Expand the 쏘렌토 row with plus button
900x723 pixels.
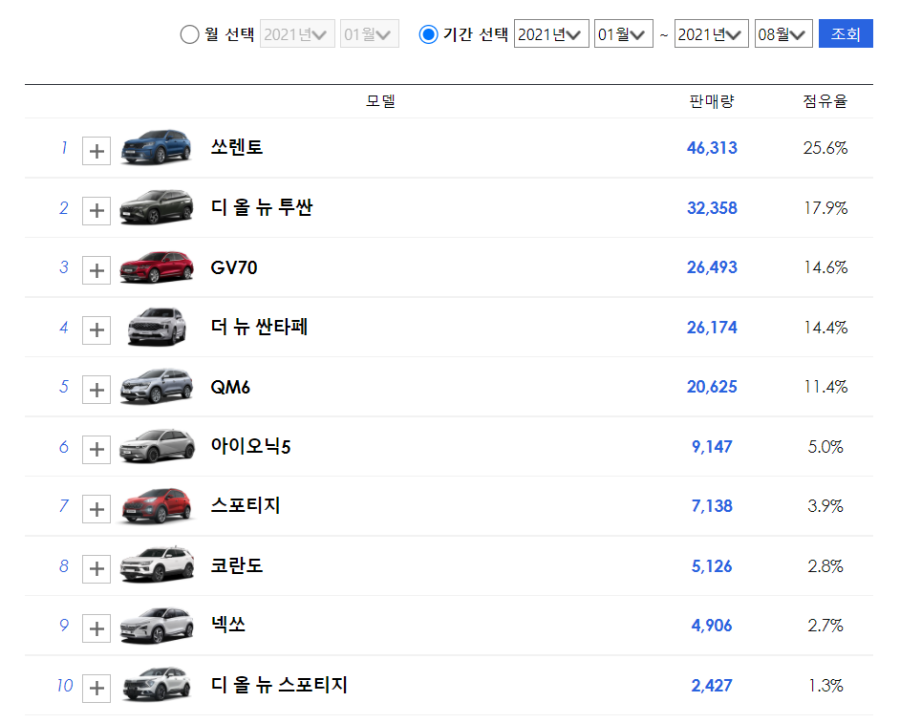[x=96, y=151]
